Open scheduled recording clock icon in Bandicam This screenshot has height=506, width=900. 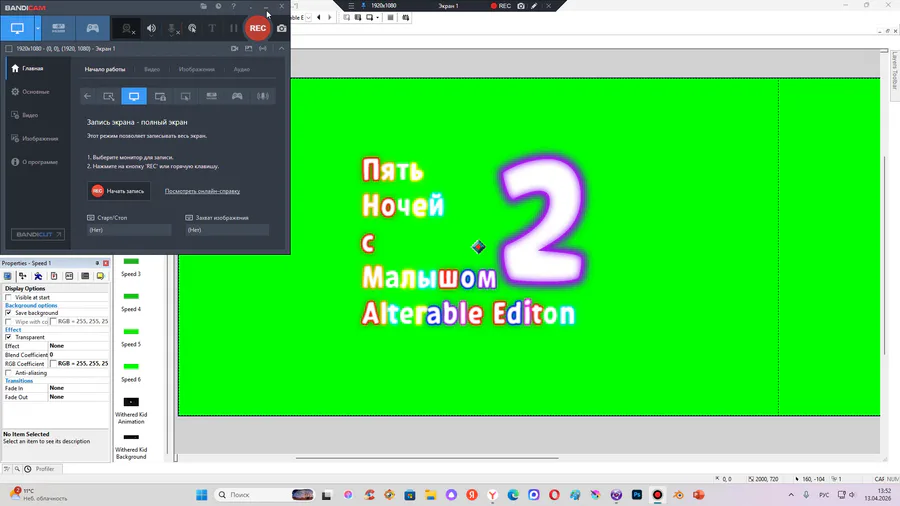(219, 6)
